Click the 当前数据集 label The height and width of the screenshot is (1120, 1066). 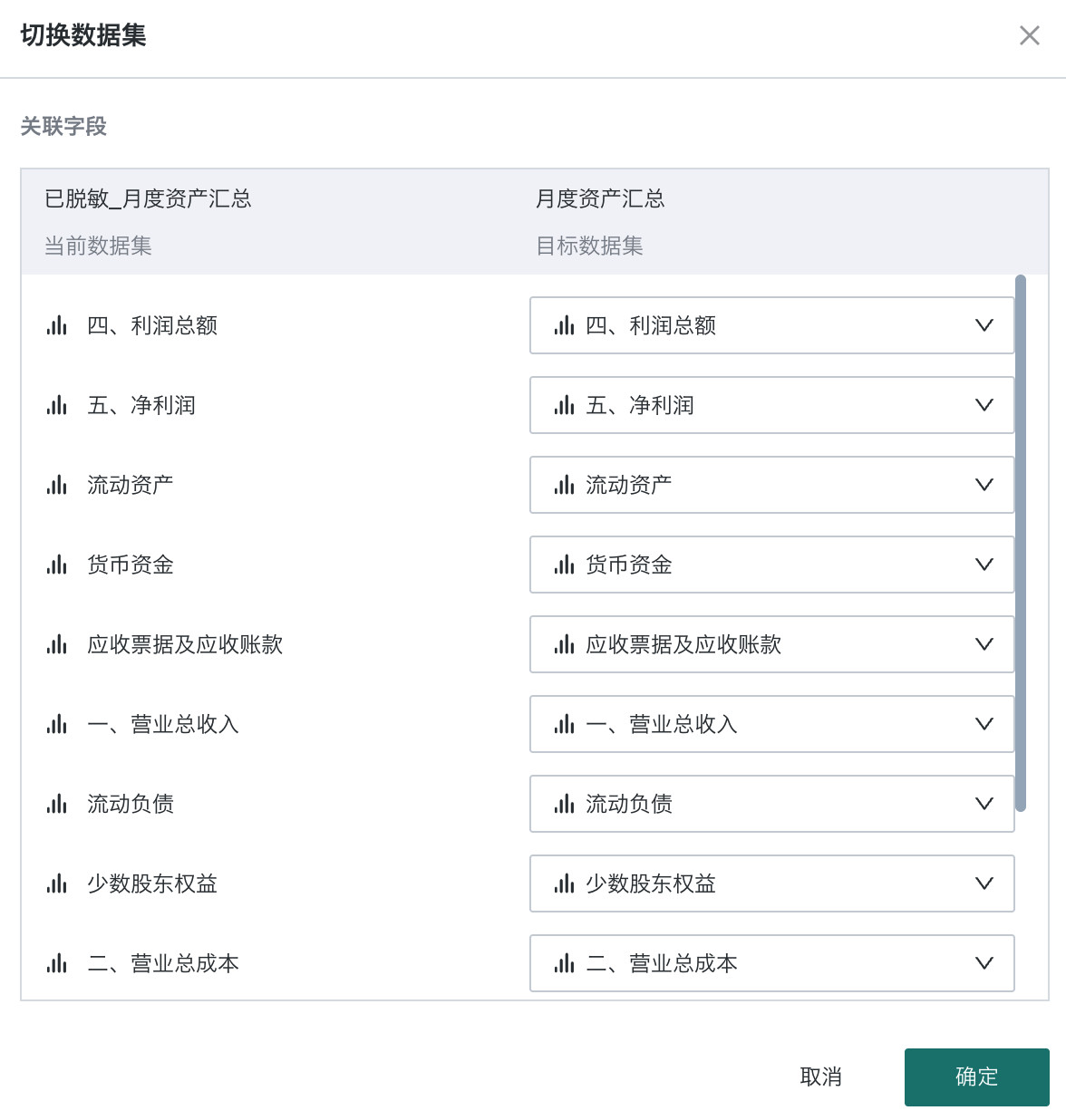[98, 246]
